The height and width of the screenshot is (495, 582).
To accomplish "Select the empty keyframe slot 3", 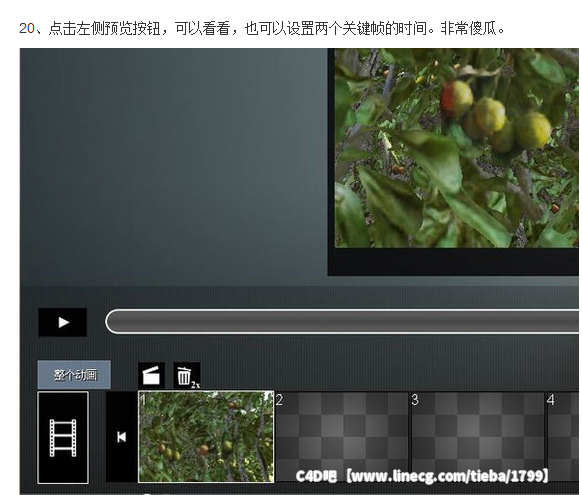I will (x=477, y=437).
